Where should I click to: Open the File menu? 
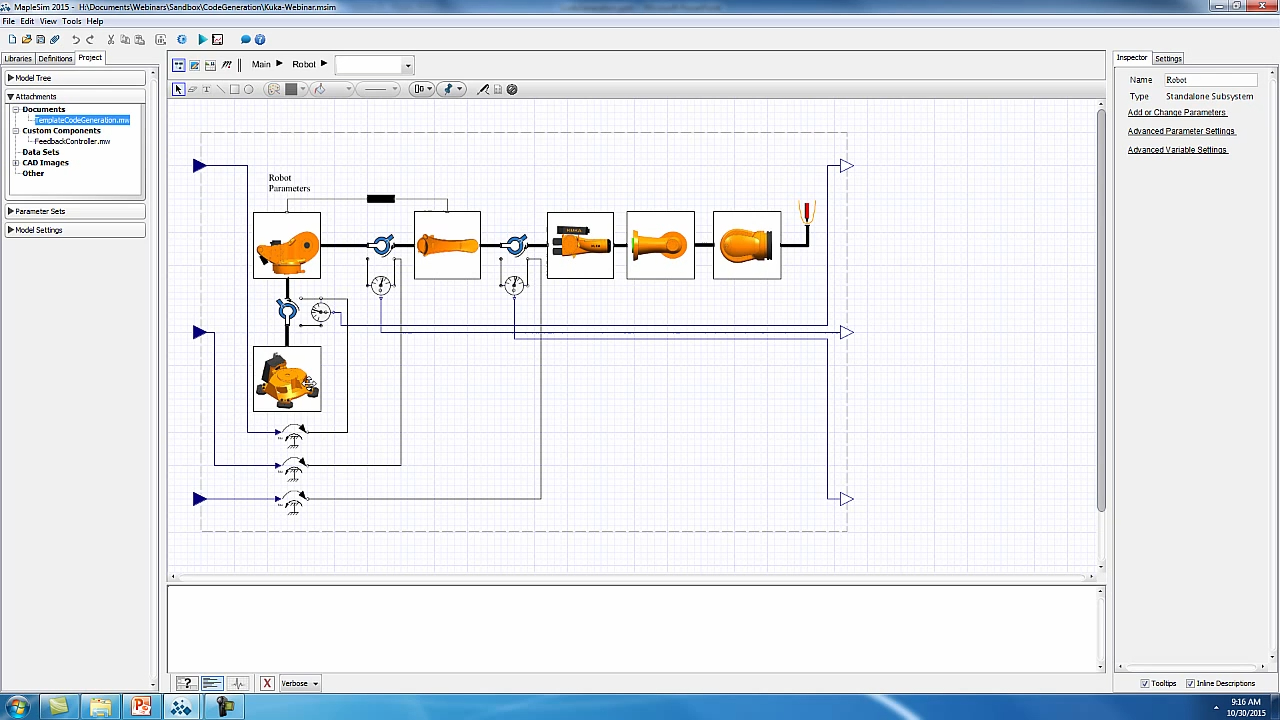(x=9, y=21)
